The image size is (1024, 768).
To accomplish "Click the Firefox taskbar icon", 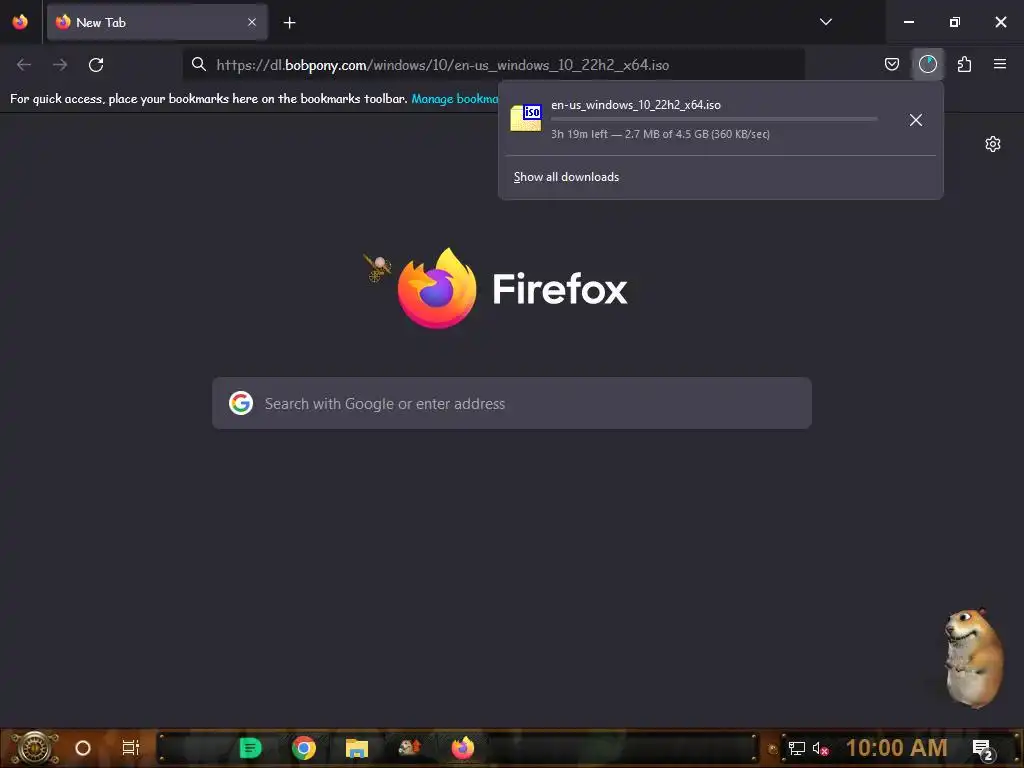I will pyautogui.click(x=462, y=748).
